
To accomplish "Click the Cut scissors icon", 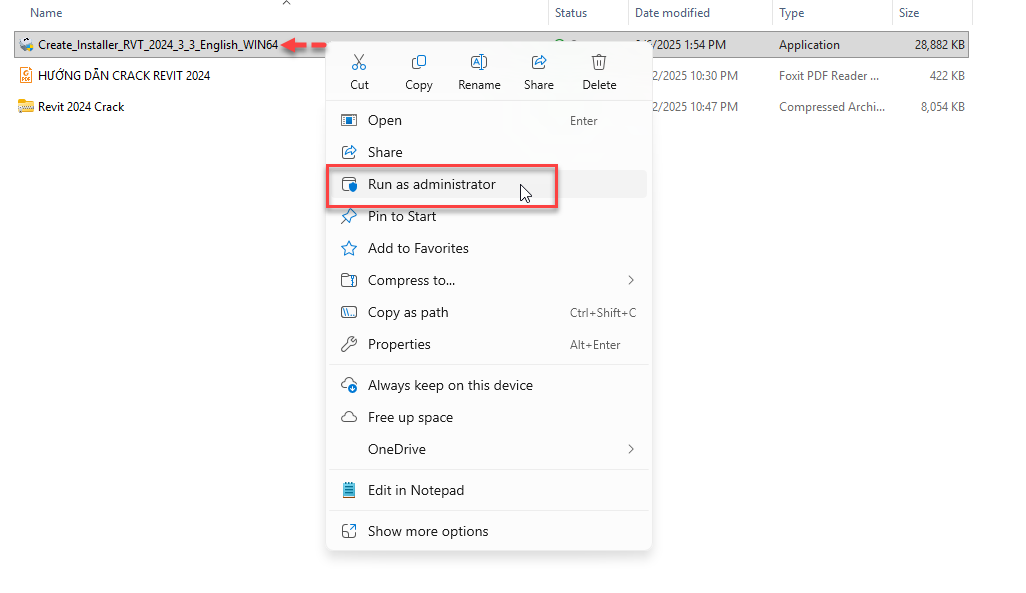I will pyautogui.click(x=359, y=63).
